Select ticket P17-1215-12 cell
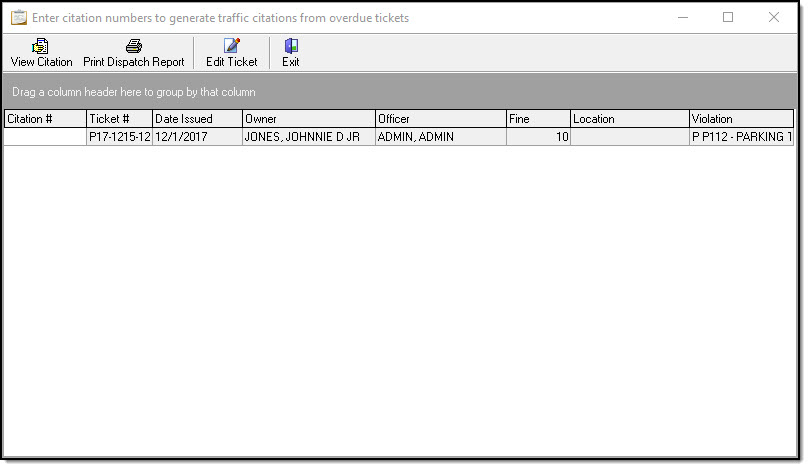Image resolution: width=808 pixels, height=468 pixels. [118, 137]
